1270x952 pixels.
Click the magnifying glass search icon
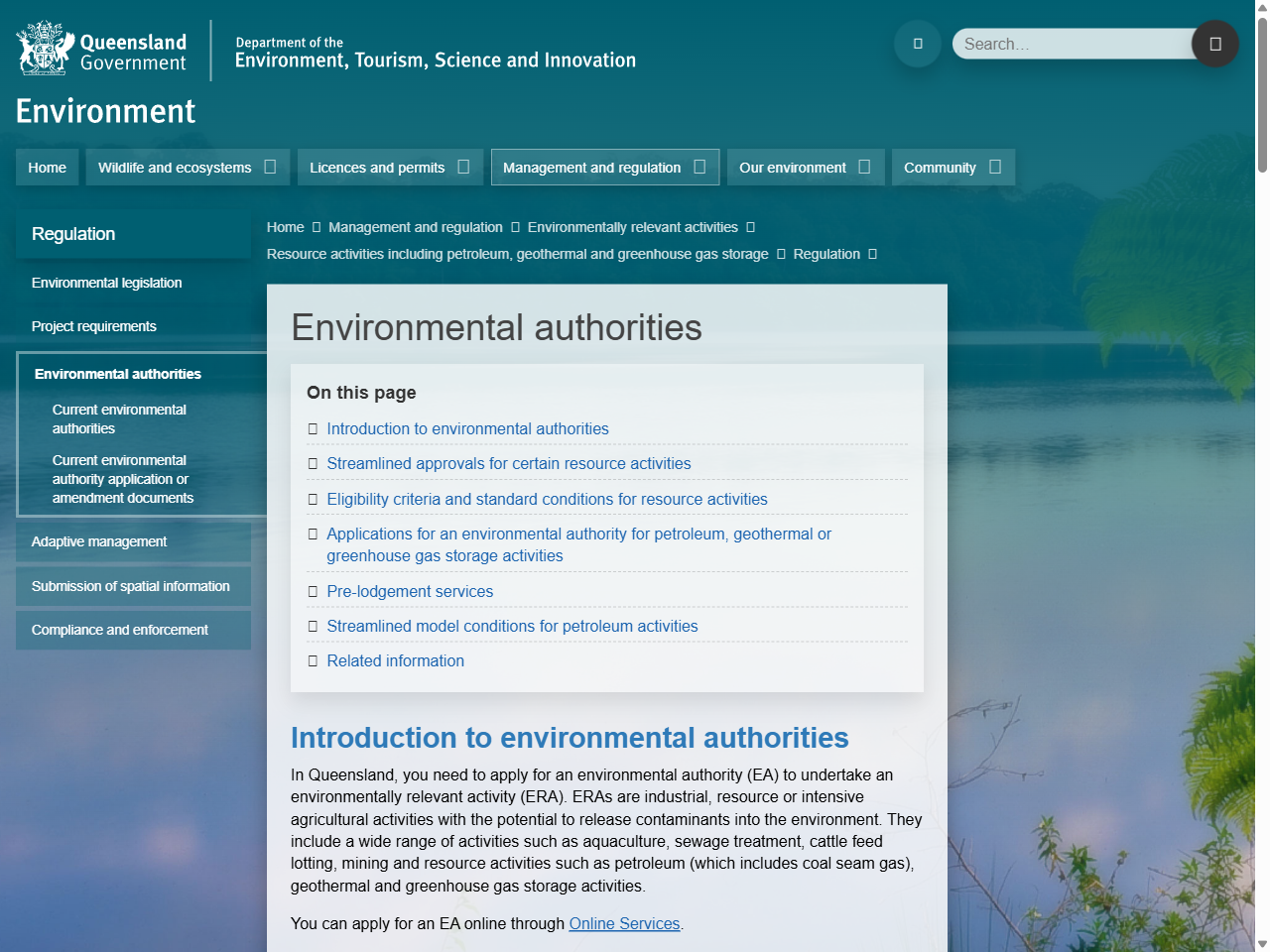pos(1214,44)
